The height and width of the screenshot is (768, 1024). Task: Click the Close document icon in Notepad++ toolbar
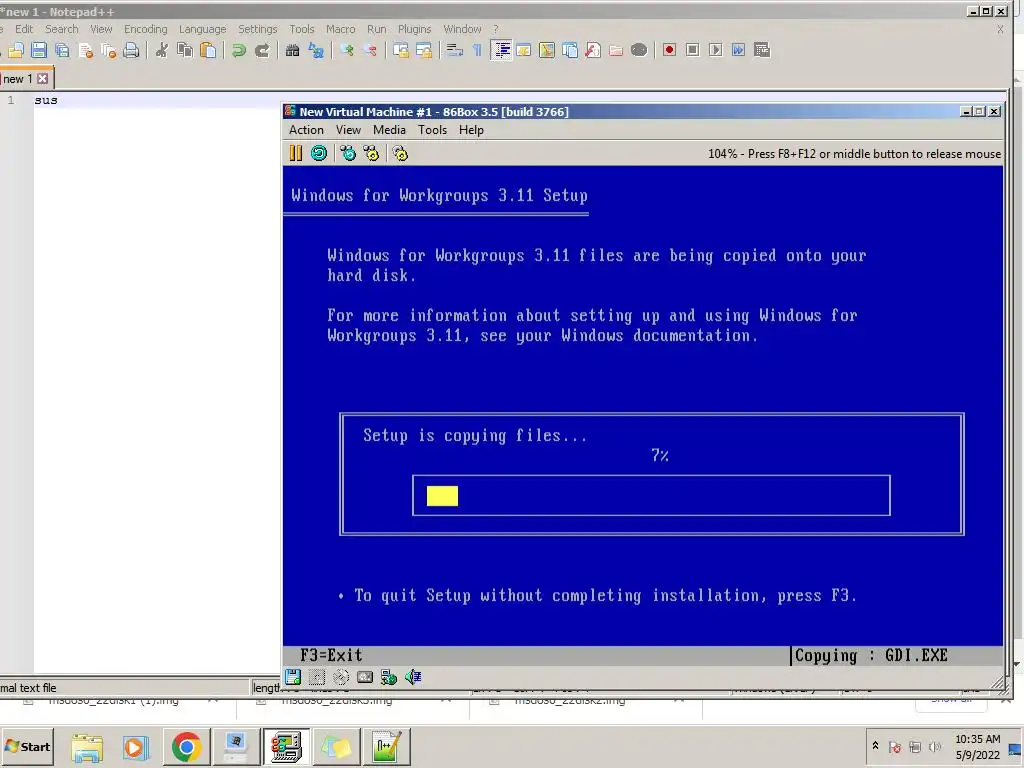(85, 50)
